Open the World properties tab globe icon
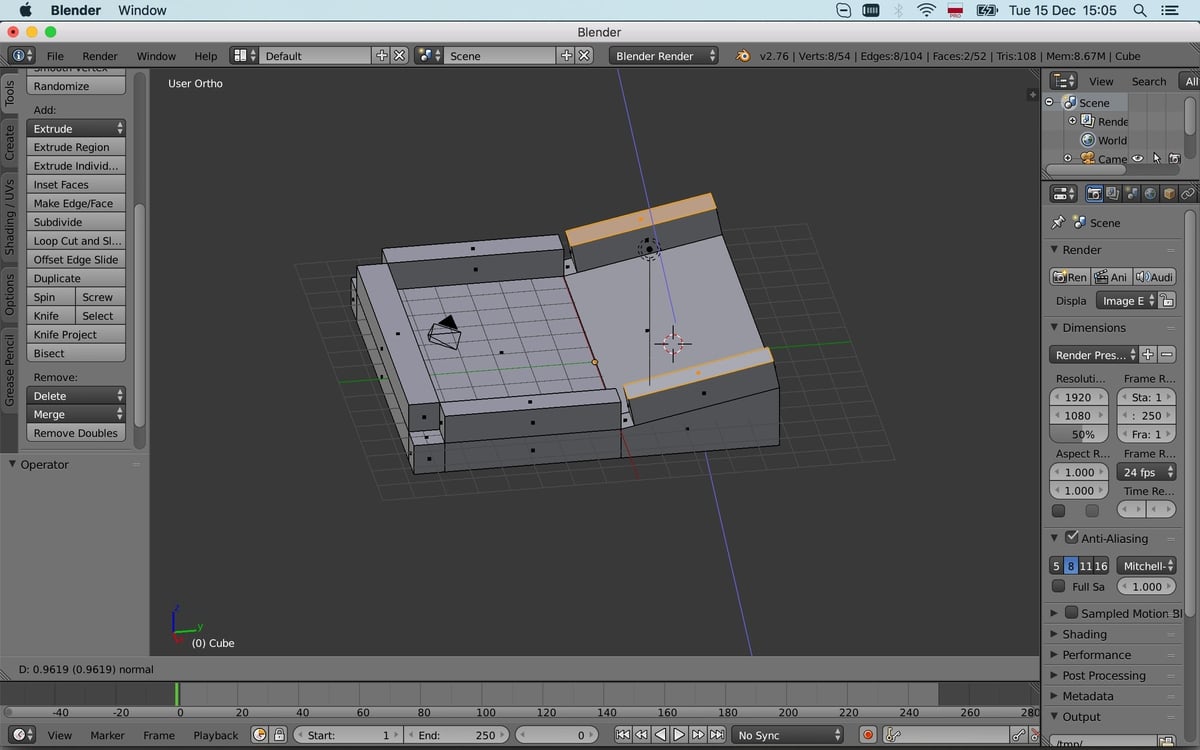The width and height of the screenshot is (1200, 750). [x=1149, y=193]
